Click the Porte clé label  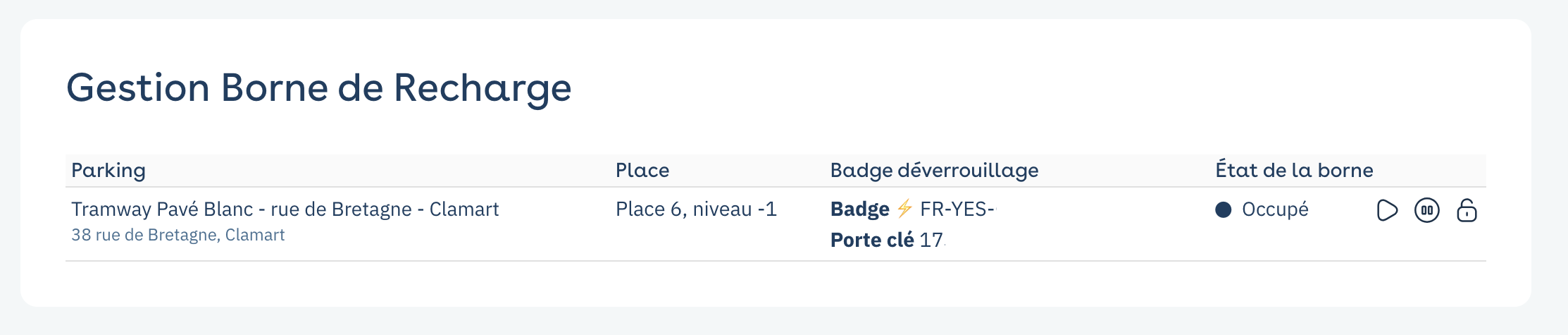[x=871, y=240]
